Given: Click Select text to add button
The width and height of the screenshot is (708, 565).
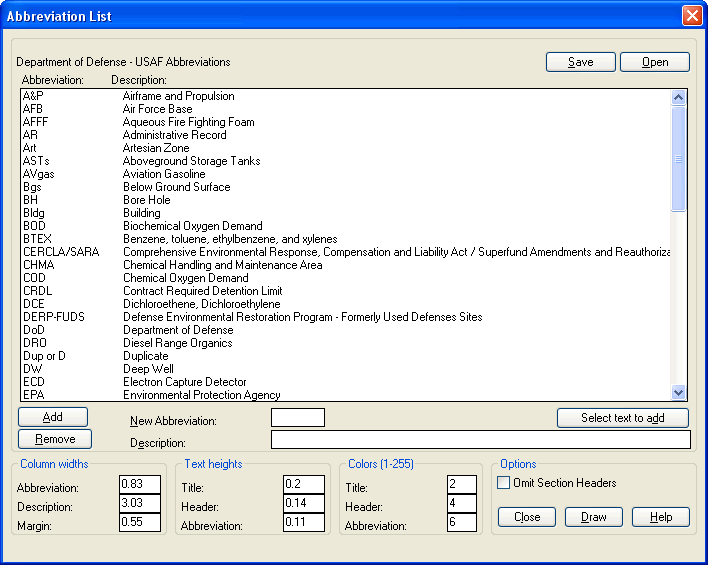Looking at the screenshot, I should [x=623, y=418].
